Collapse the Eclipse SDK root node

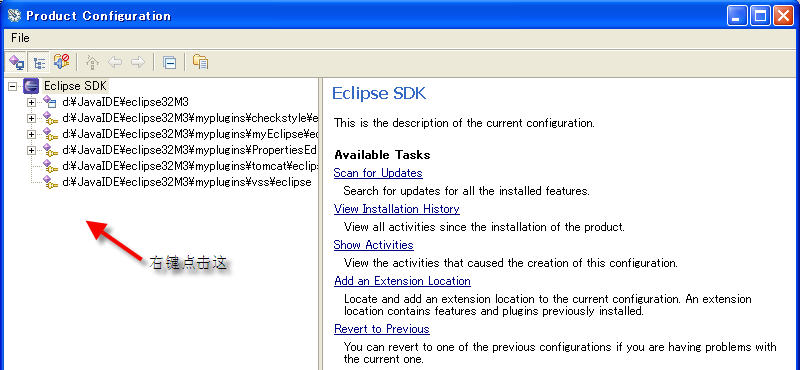pyautogui.click(x=13, y=87)
